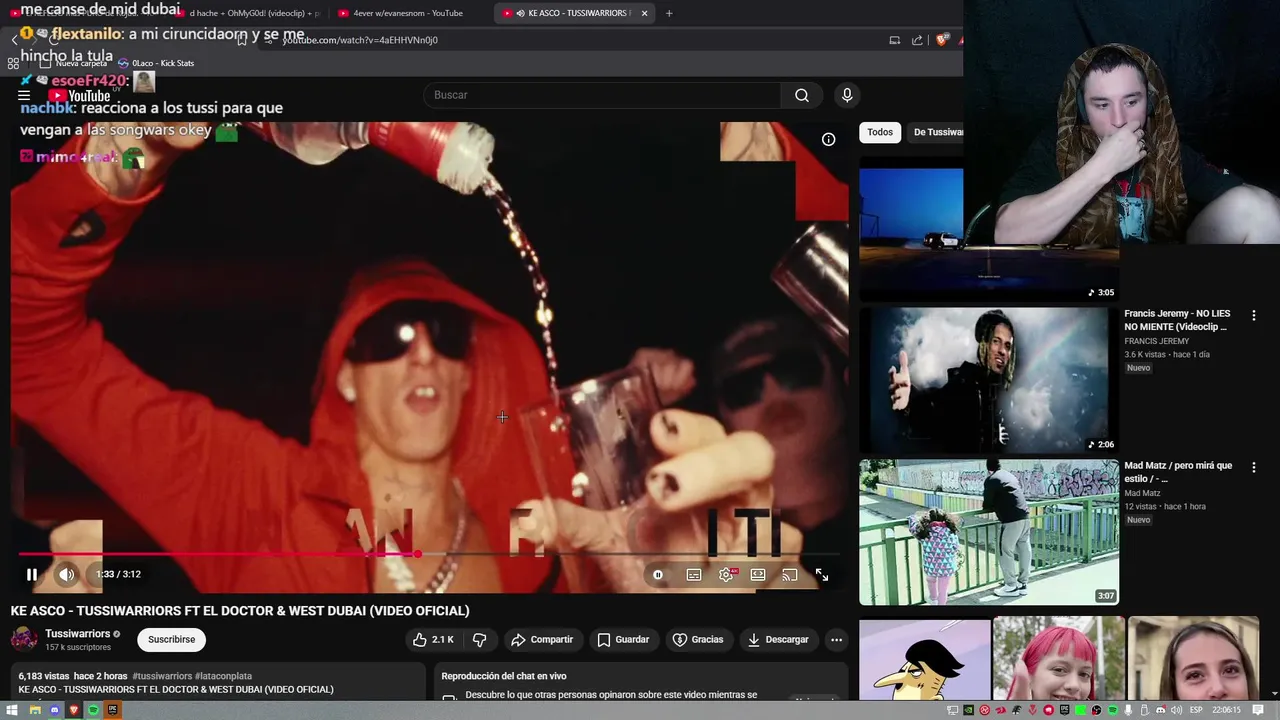Like the video with 2.1 K likes

[433, 640]
